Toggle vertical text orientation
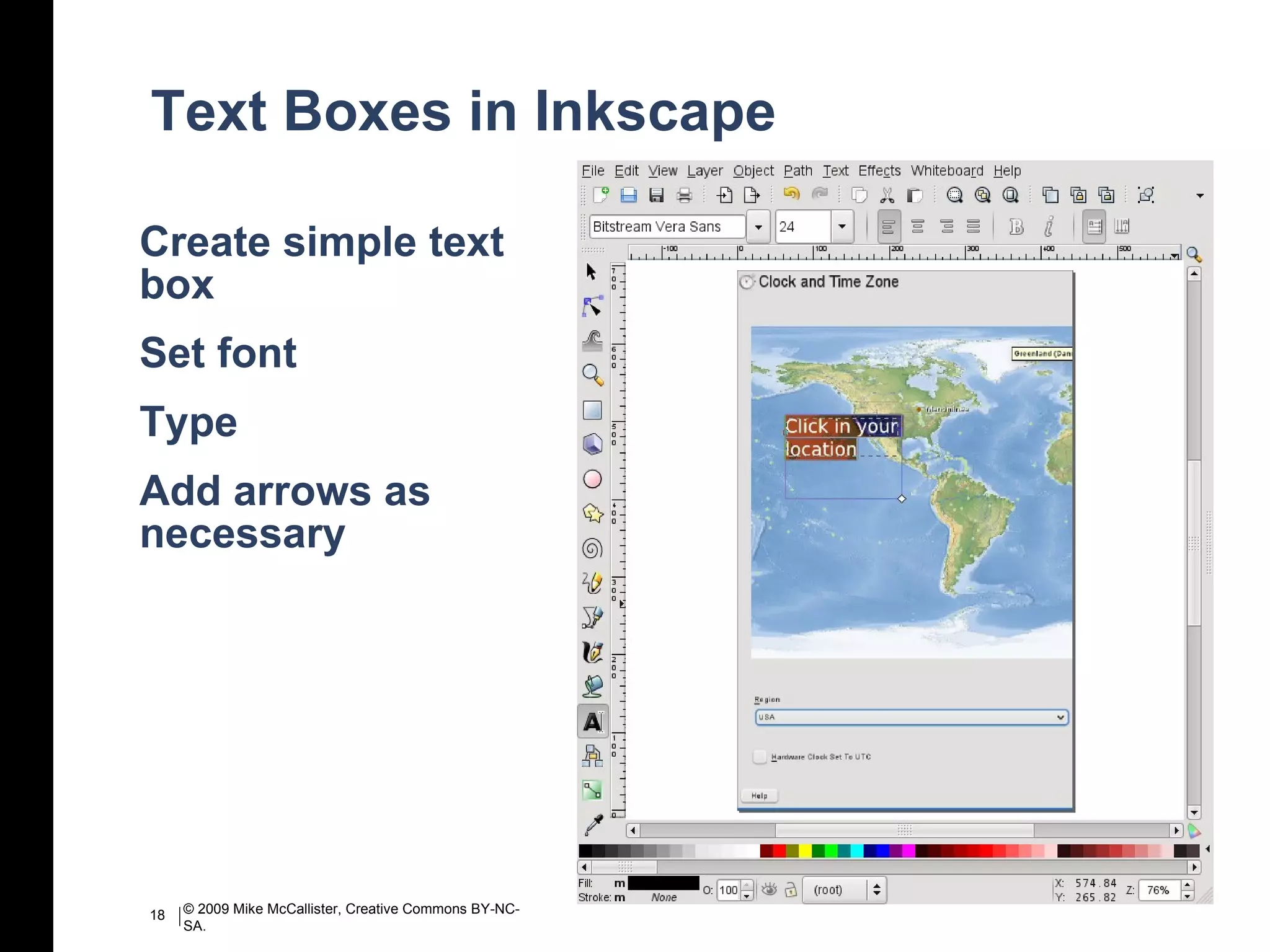 tap(1122, 227)
